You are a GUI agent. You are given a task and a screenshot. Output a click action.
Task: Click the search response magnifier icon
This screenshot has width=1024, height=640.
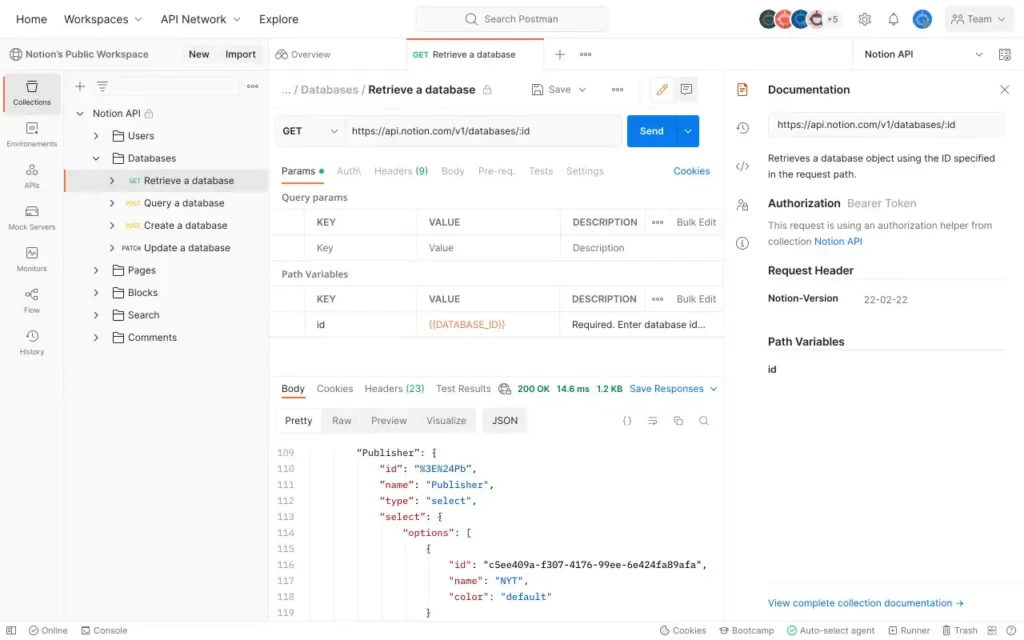click(x=703, y=421)
